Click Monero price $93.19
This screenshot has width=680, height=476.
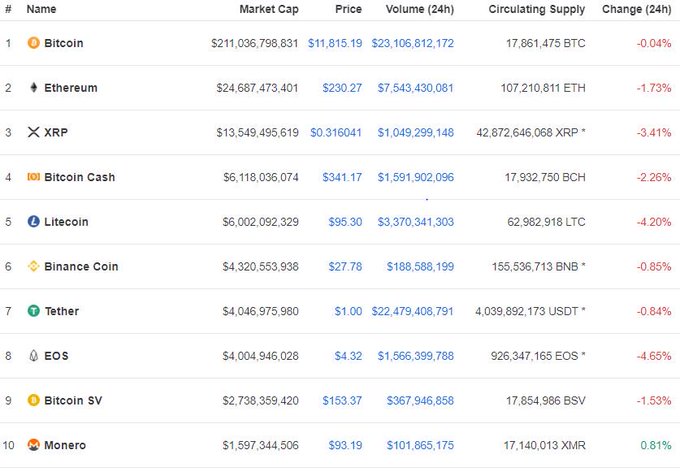(x=345, y=445)
